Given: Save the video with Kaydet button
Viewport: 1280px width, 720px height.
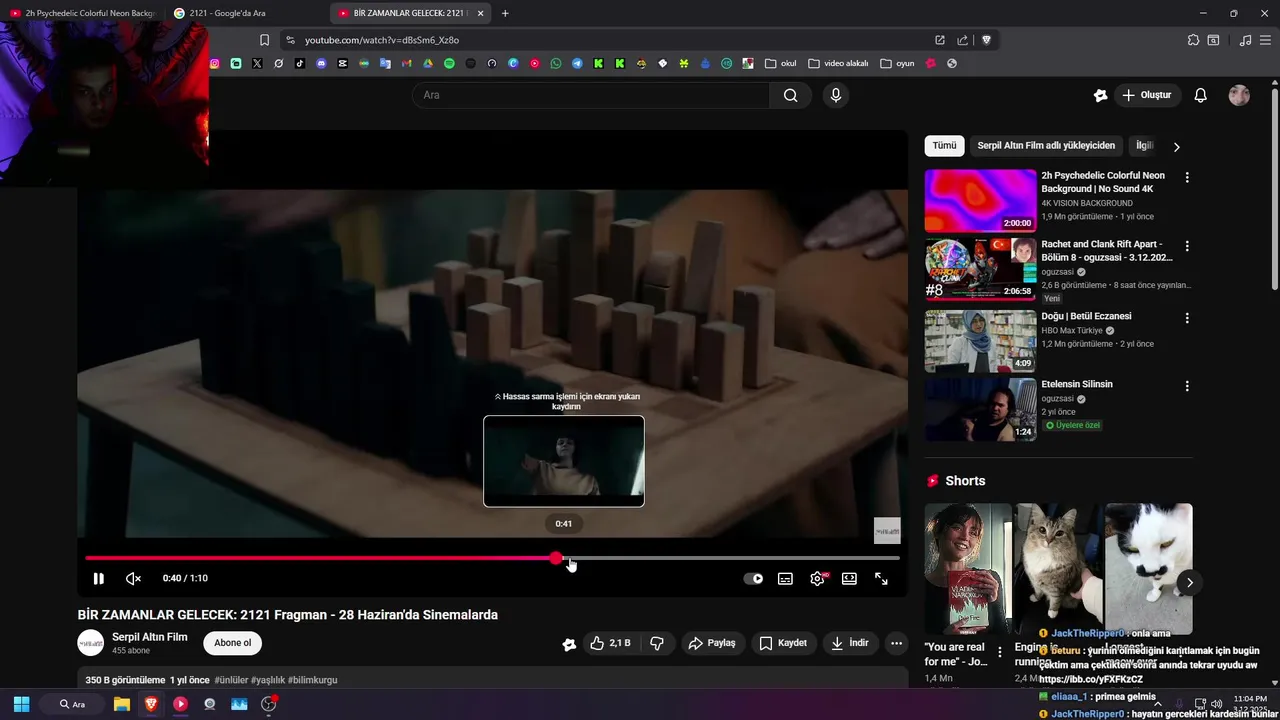Looking at the screenshot, I should click(x=783, y=643).
